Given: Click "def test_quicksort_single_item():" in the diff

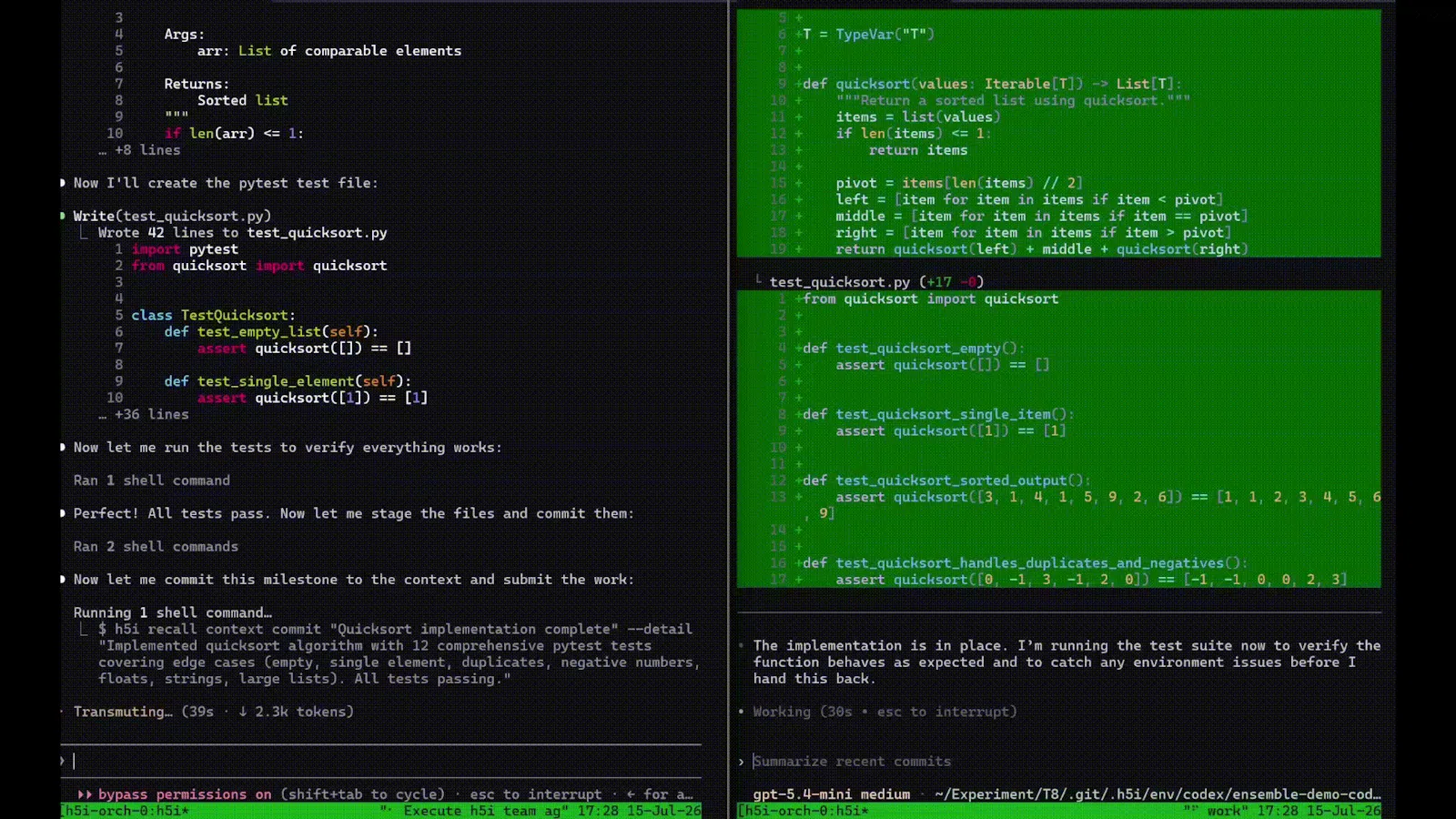Looking at the screenshot, I should (x=938, y=414).
